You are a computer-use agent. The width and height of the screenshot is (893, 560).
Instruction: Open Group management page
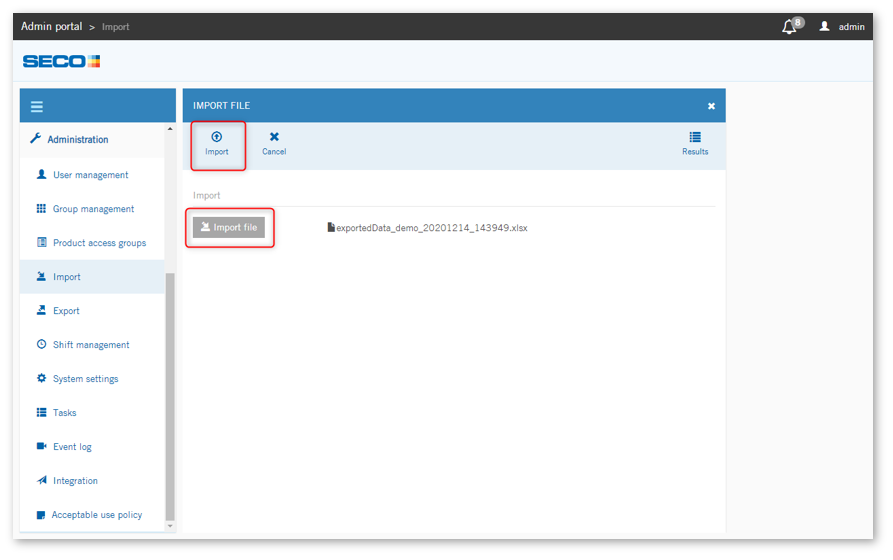click(x=92, y=209)
